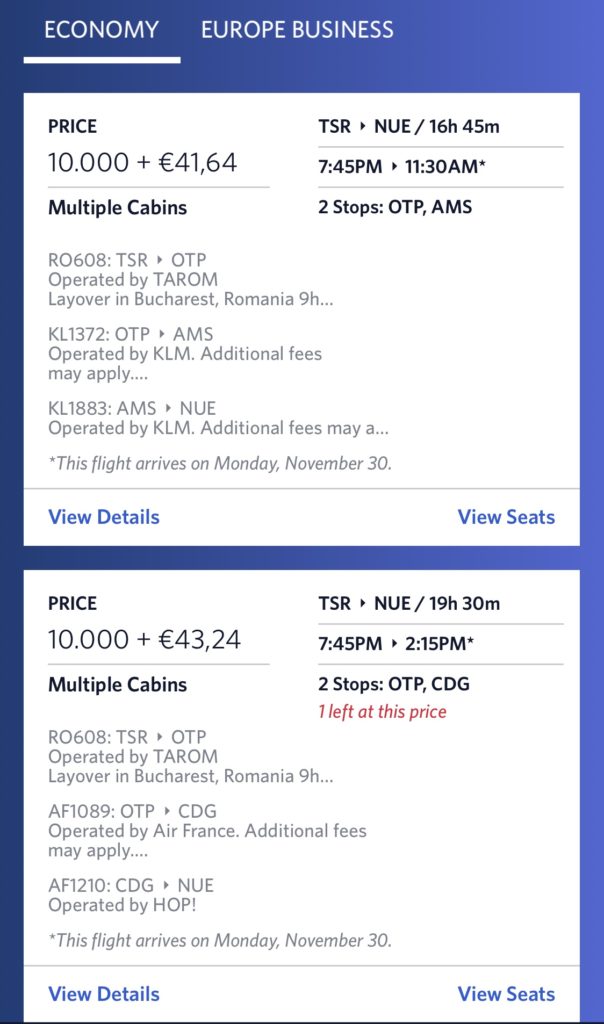Switch to the Economy tab

[x=102, y=30]
